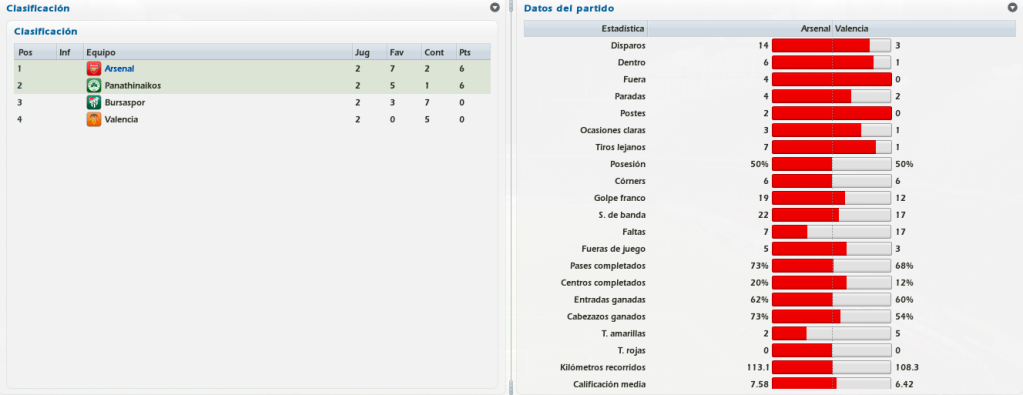Click the Posesión stat bar

coord(832,165)
